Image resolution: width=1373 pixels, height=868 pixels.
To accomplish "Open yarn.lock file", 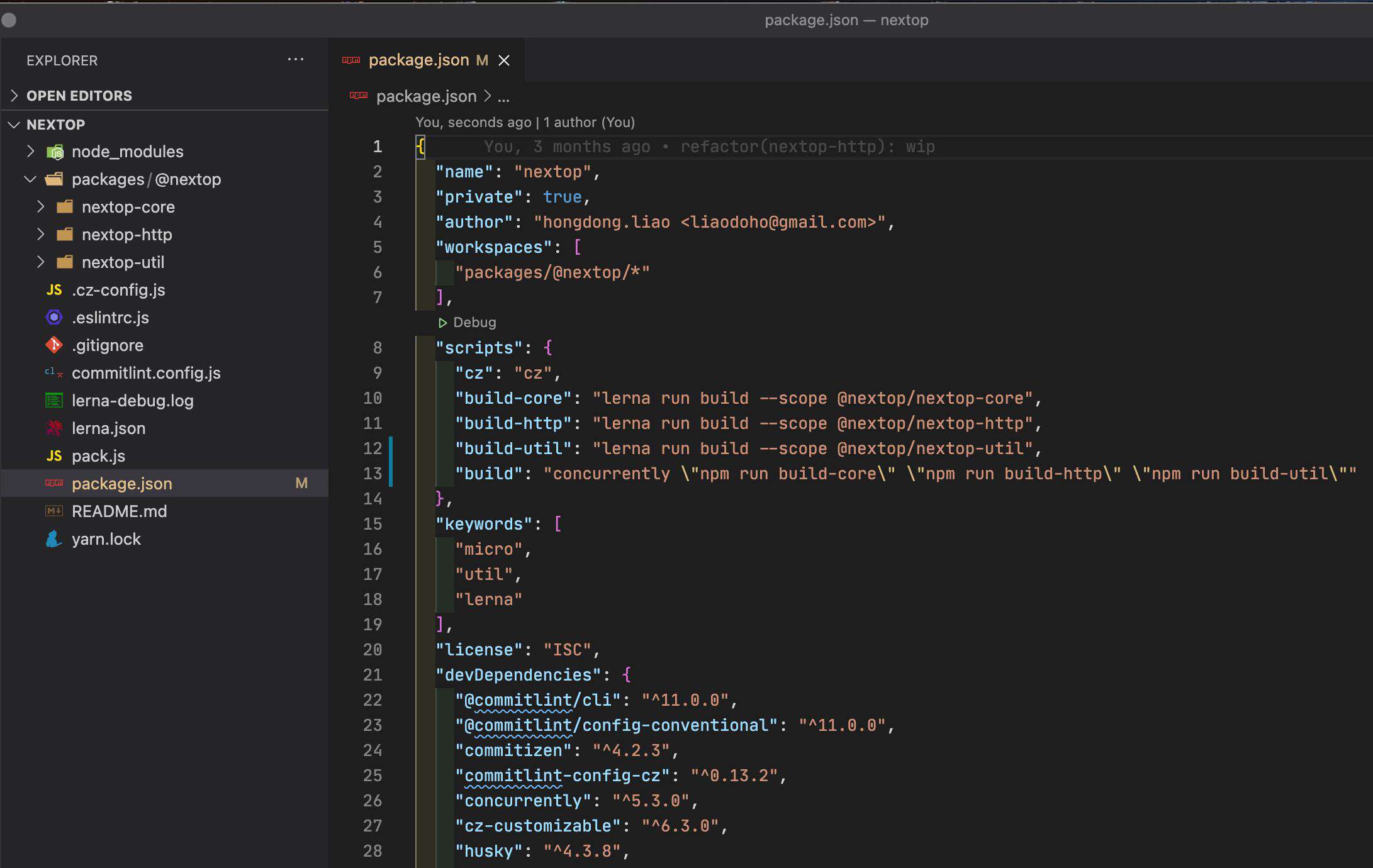I will click(x=106, y=539).
